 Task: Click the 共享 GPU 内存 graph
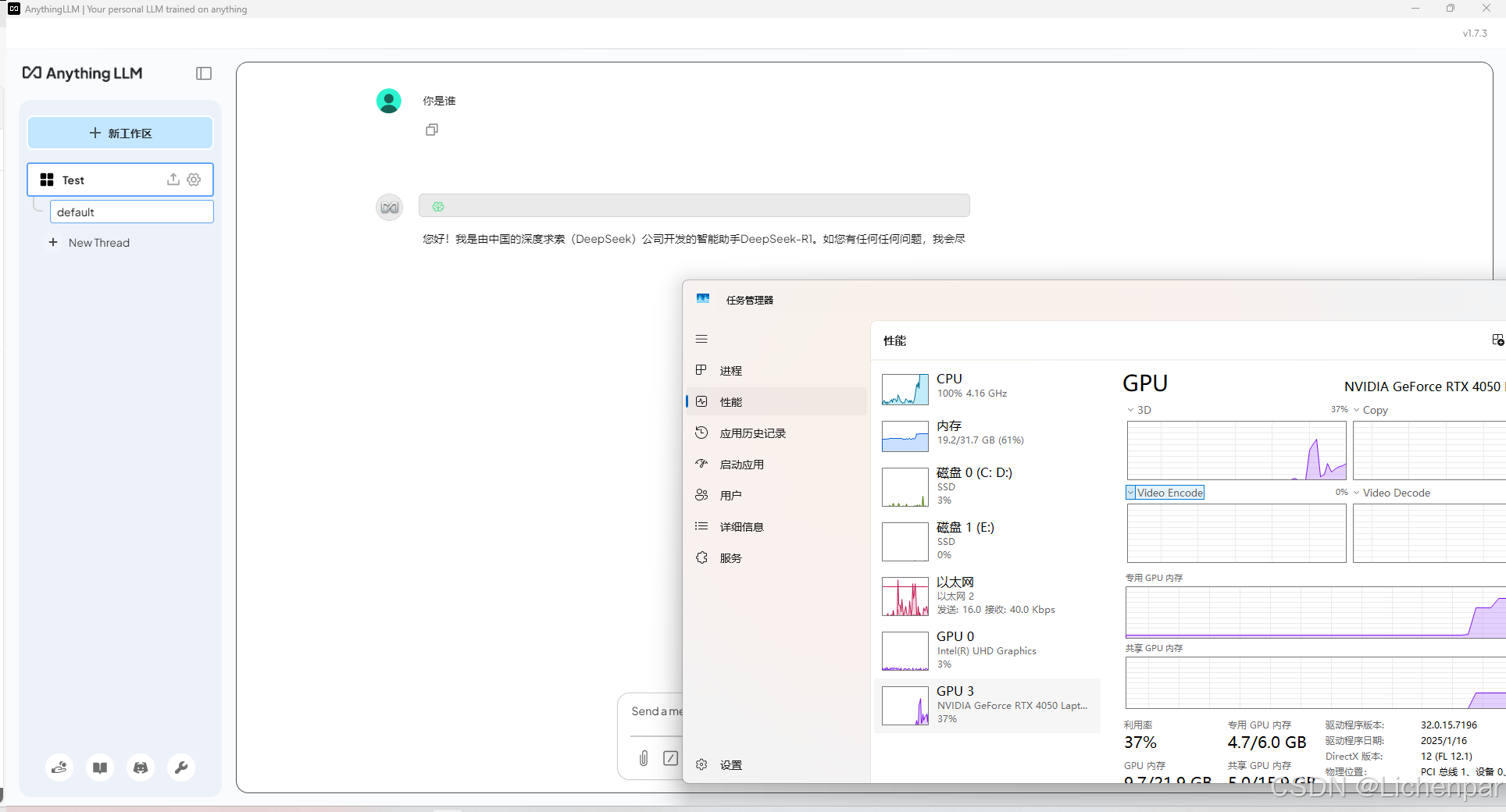(1315, 682)
